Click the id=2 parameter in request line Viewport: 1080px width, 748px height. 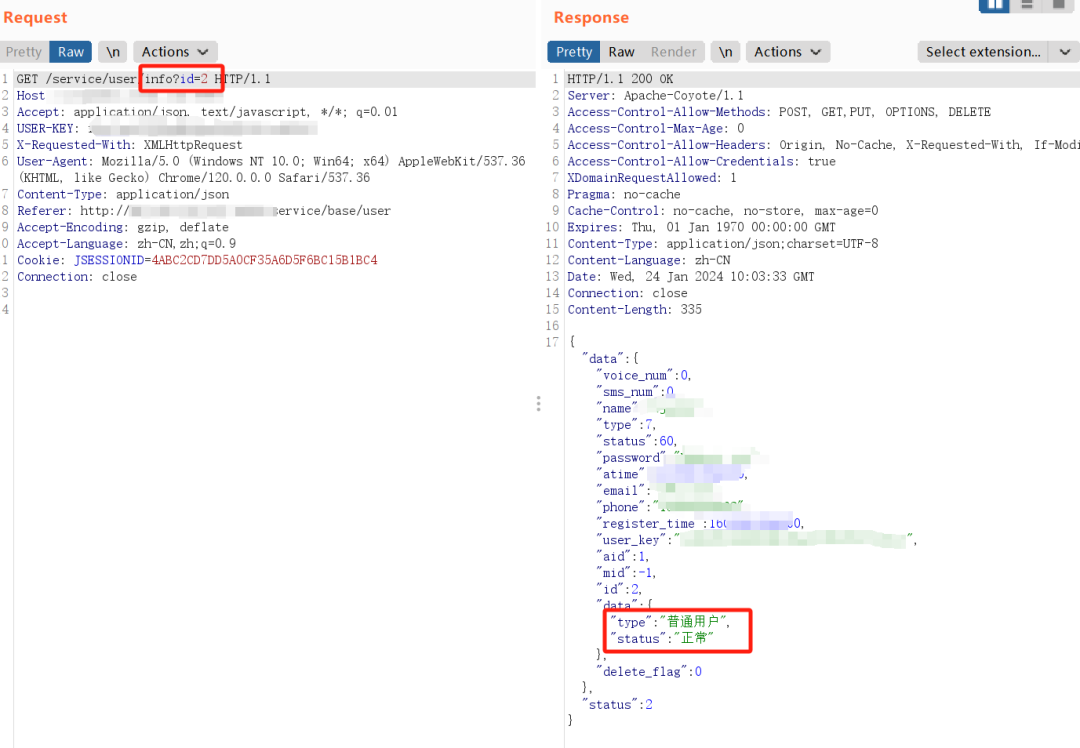(x=193, y=79)
